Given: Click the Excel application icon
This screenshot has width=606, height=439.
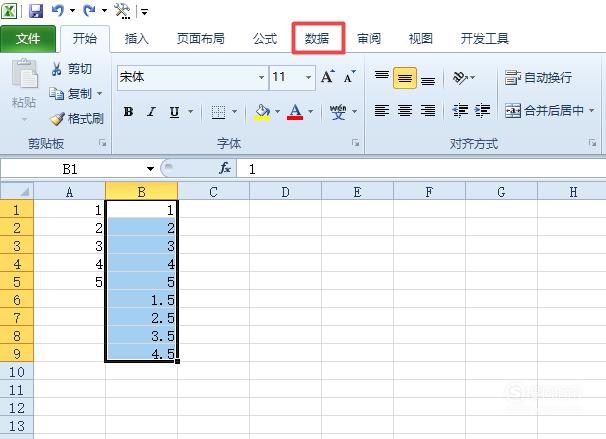Looking at the screenshot, I should [x=9, y=11].
